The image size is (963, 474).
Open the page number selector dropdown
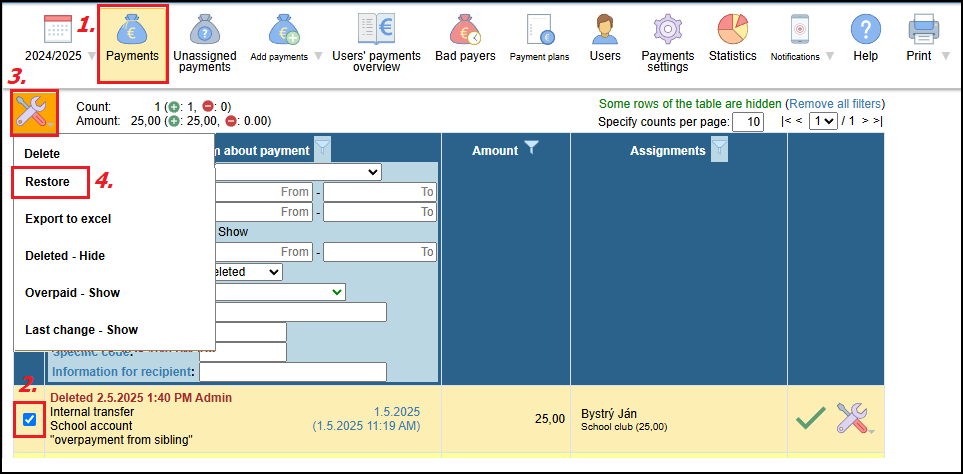[824, 121]
